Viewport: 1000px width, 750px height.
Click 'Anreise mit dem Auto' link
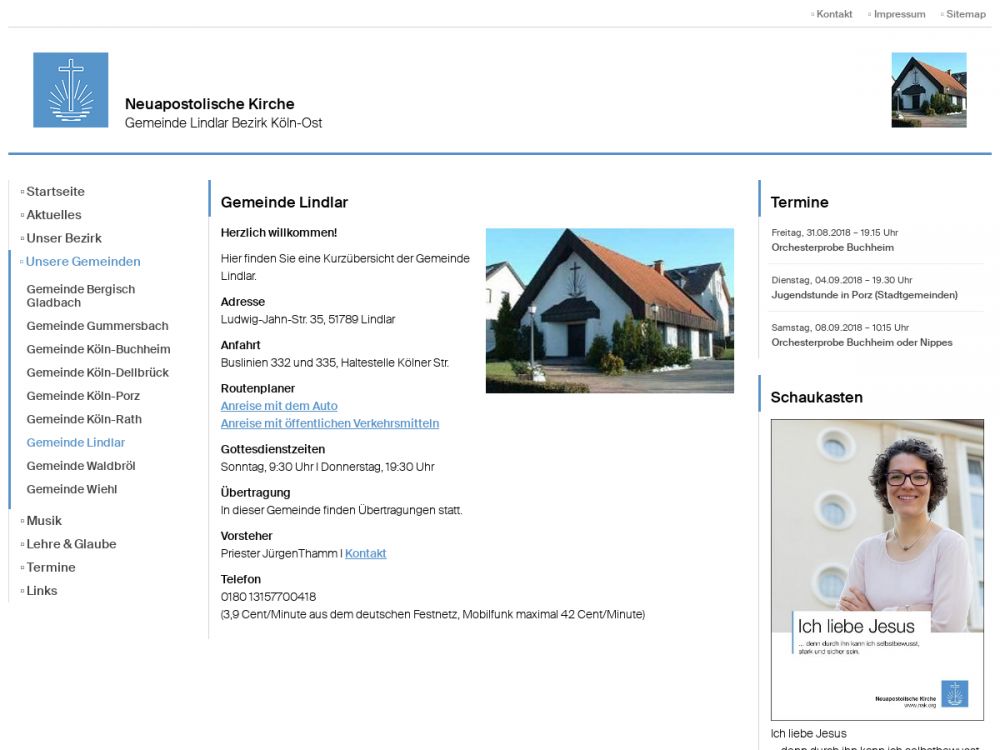coord(279,406)
